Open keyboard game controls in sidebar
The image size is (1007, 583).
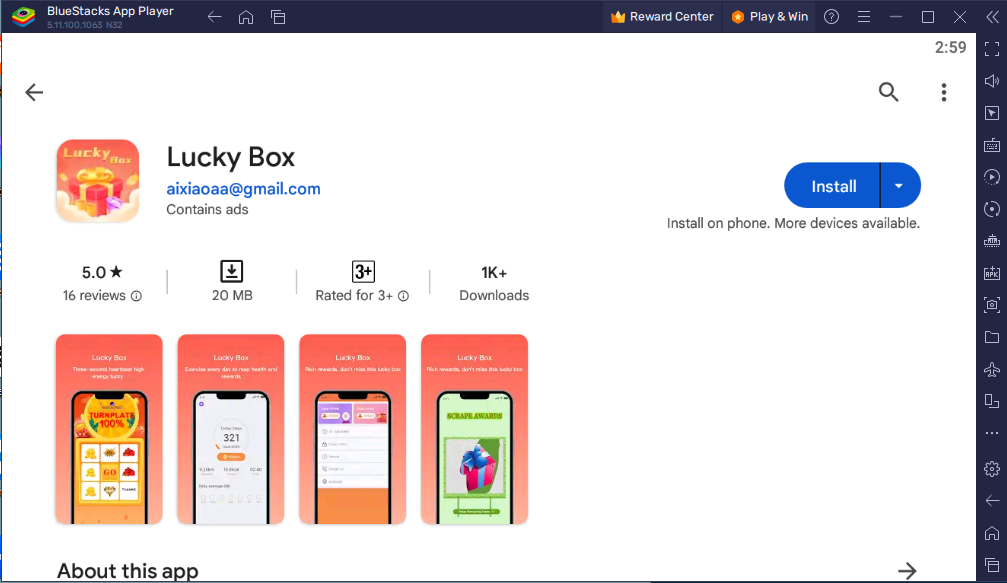(992, 145)
